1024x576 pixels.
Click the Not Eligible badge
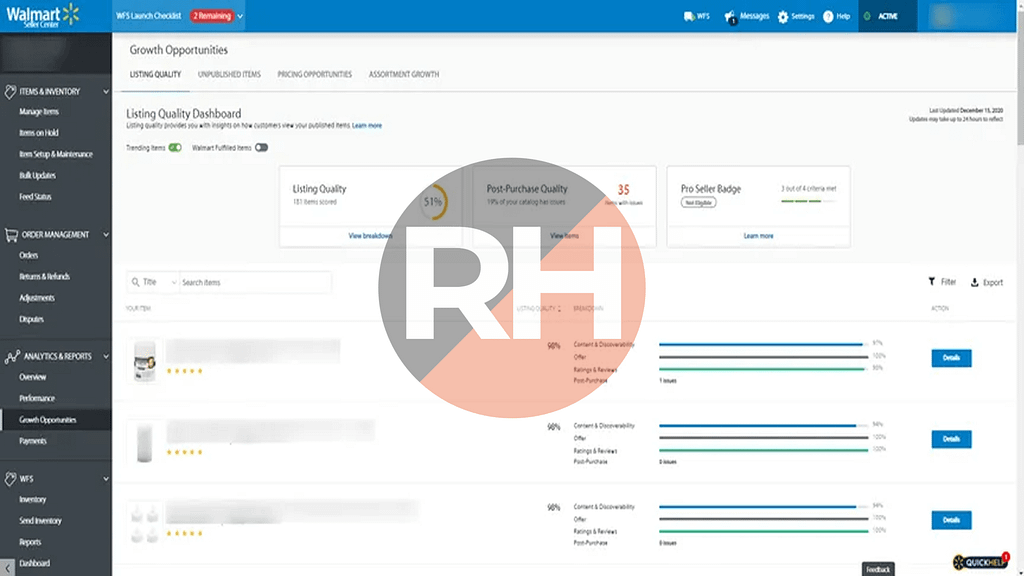(698, 202)
